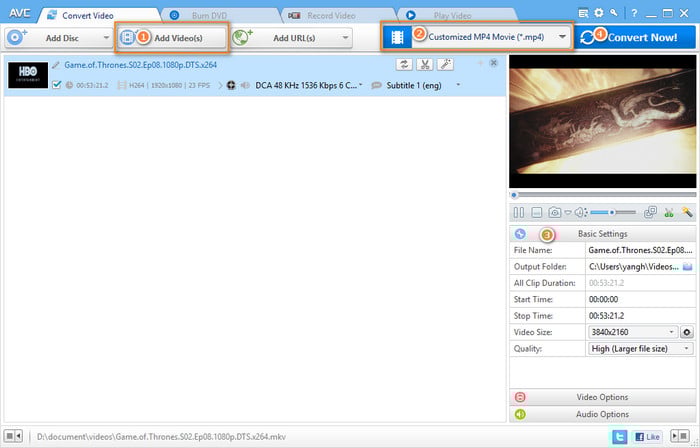Expand the Customized MP4 Movie profile dropdown
The image size is (700, 448).
562,37
